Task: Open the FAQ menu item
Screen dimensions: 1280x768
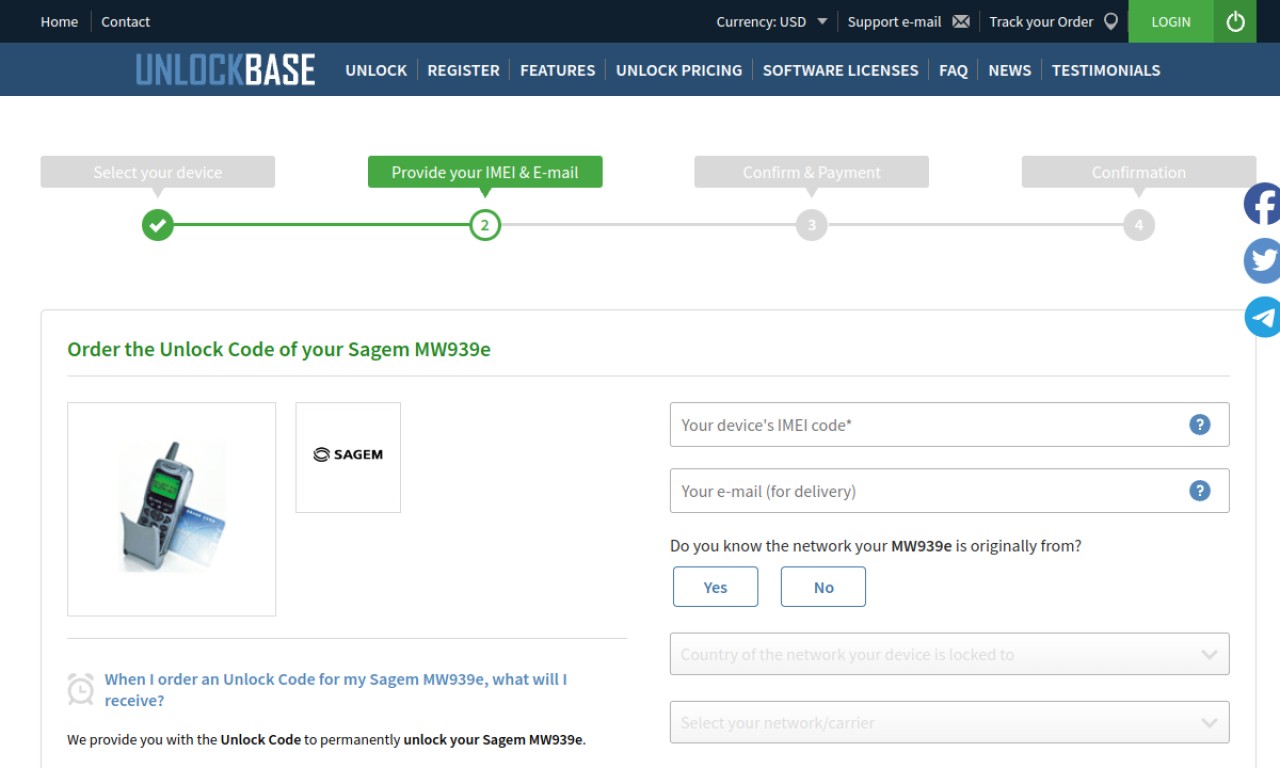Action: click(x=953, y=70)
